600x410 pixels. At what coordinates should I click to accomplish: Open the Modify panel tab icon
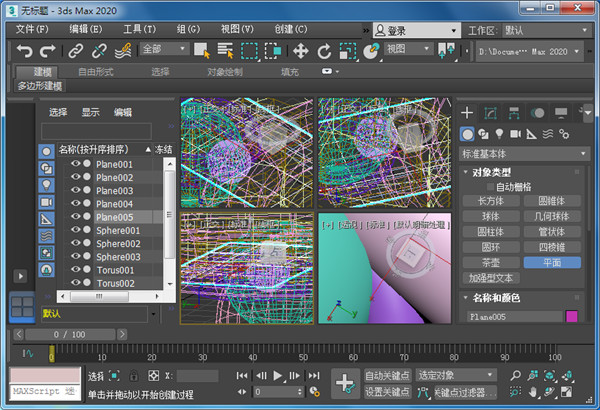(490, 113)
